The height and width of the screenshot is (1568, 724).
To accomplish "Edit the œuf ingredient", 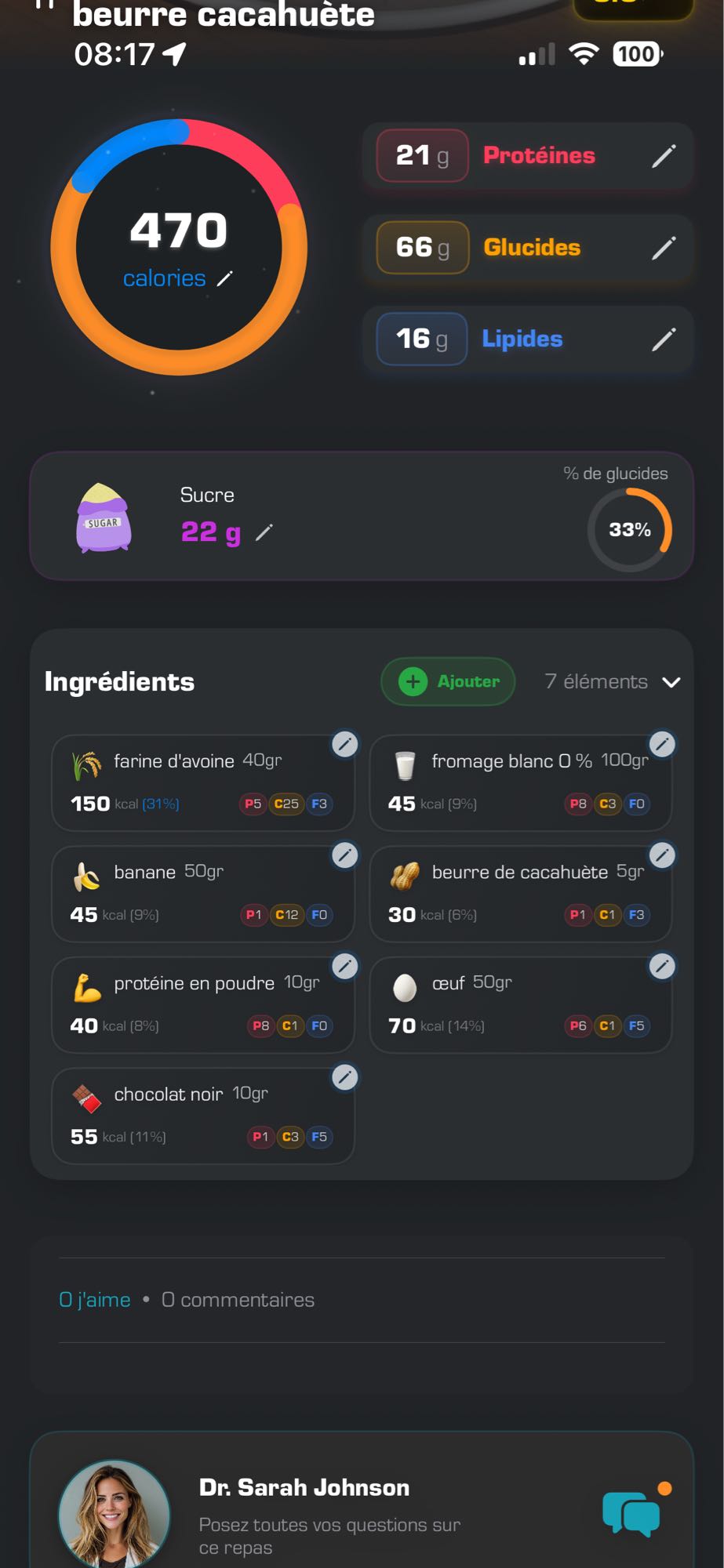I will click(x=662, y=967).
